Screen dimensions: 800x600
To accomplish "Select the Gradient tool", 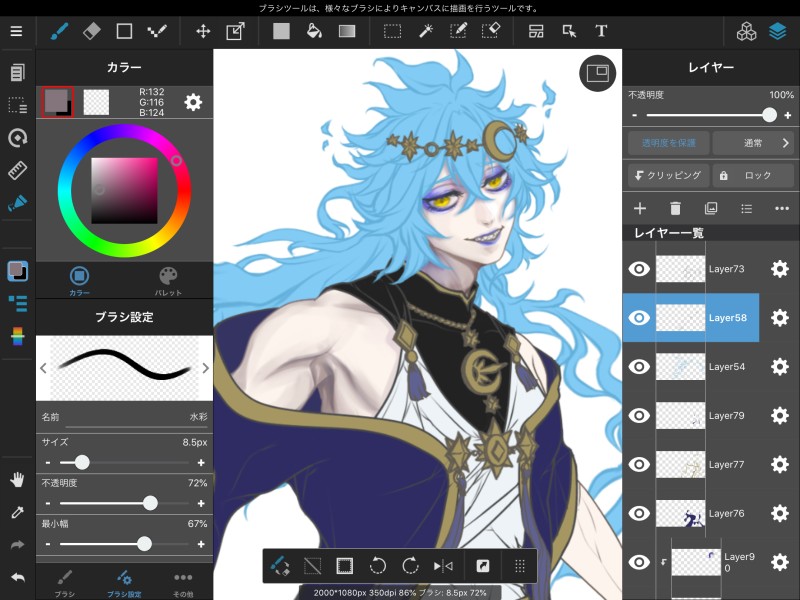I will click(x=347, y=31).
